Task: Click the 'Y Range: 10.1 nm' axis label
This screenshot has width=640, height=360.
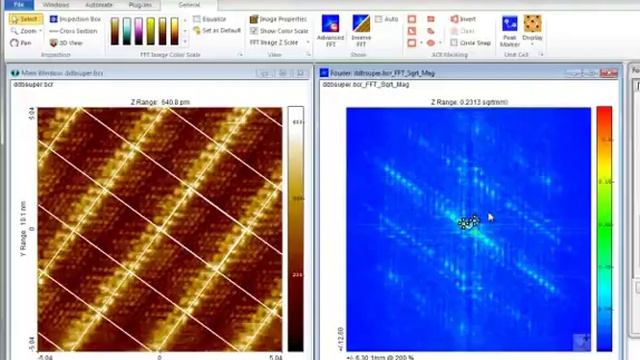Action: click(23, 229)
